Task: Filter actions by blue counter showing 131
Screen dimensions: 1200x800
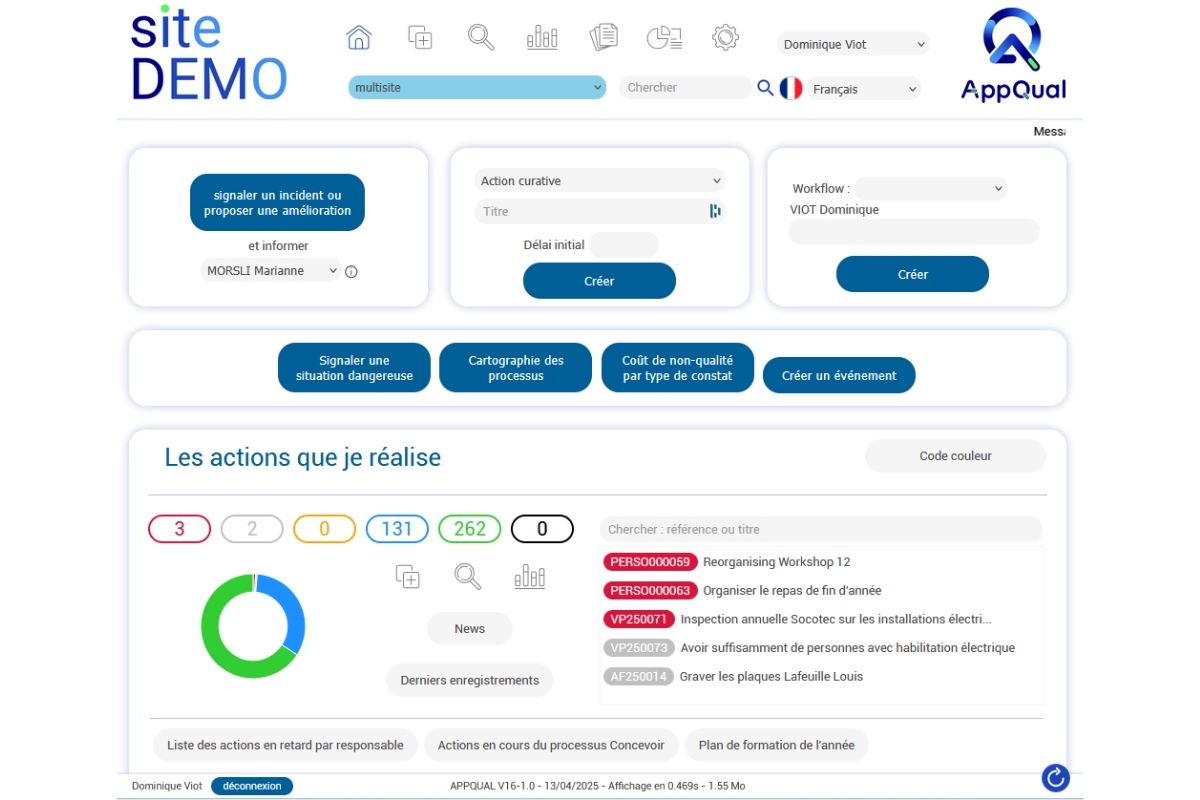Action: pyautogui.click(x=397, y=529)
